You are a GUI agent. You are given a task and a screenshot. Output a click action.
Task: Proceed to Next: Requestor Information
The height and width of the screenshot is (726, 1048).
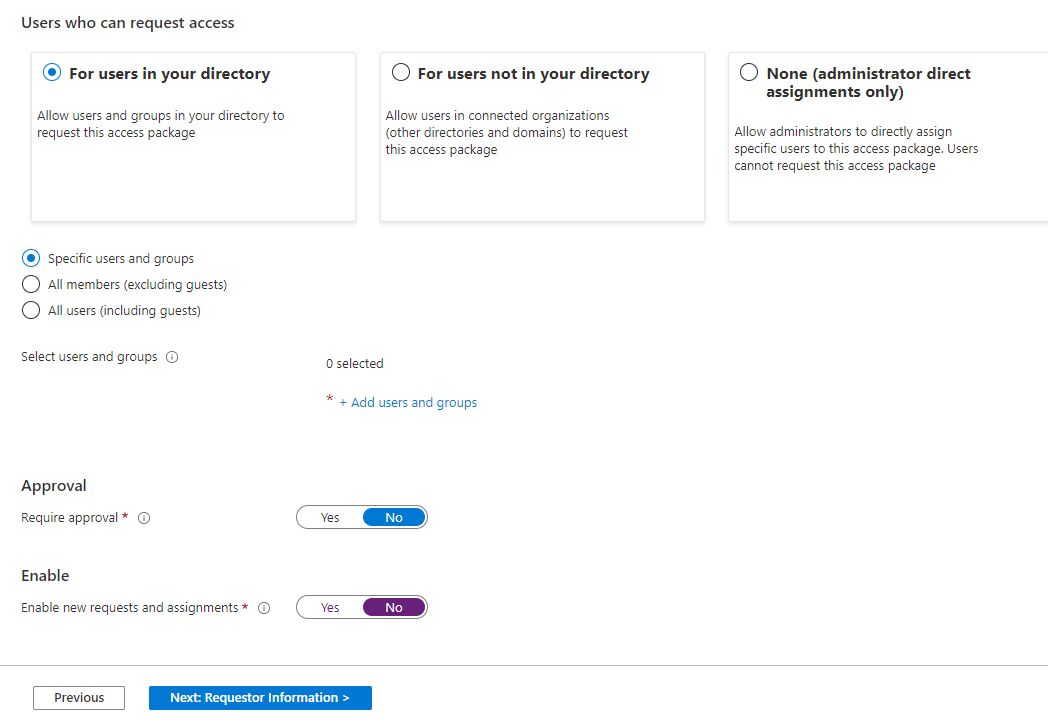[x=260, y=698]
